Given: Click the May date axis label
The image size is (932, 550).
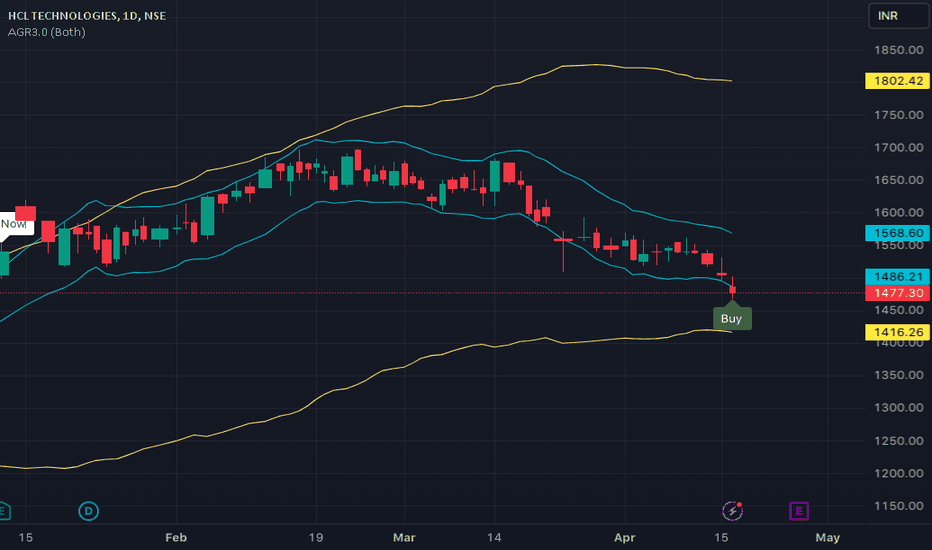Looking at the screenshot, I should [x=827, y=538].
